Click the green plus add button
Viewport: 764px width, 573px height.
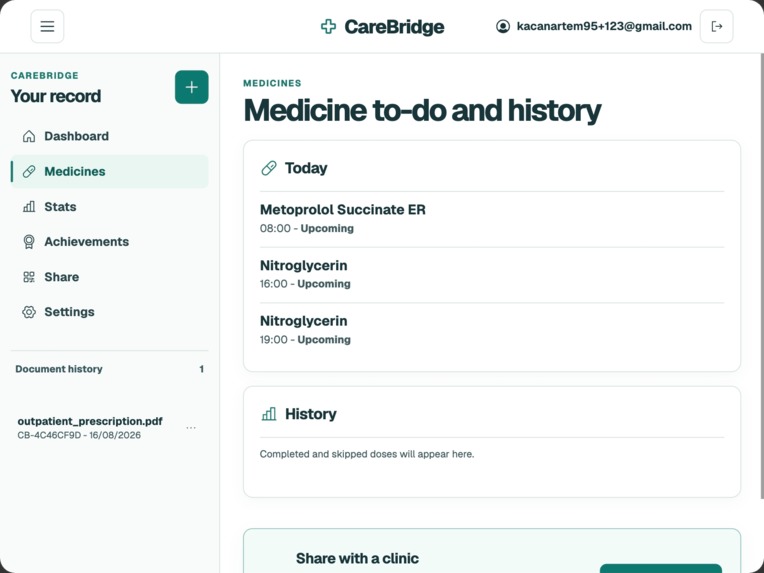pos(191,87)
